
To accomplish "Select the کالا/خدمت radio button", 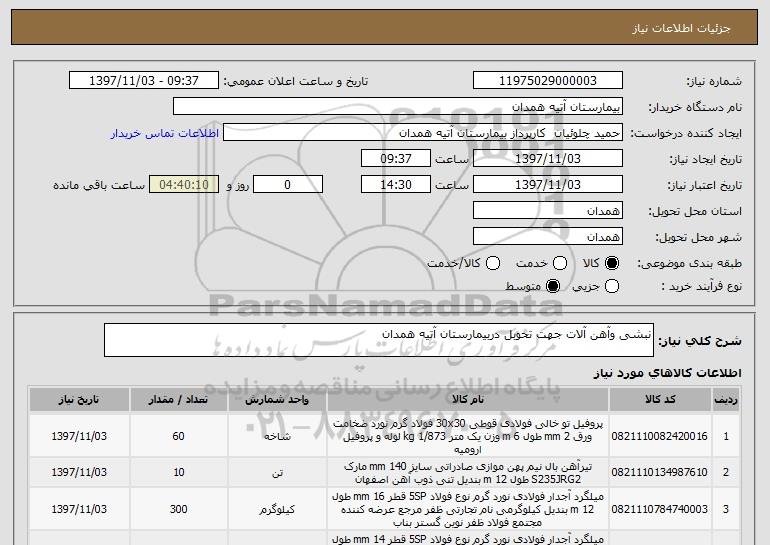I will point(493,263).
